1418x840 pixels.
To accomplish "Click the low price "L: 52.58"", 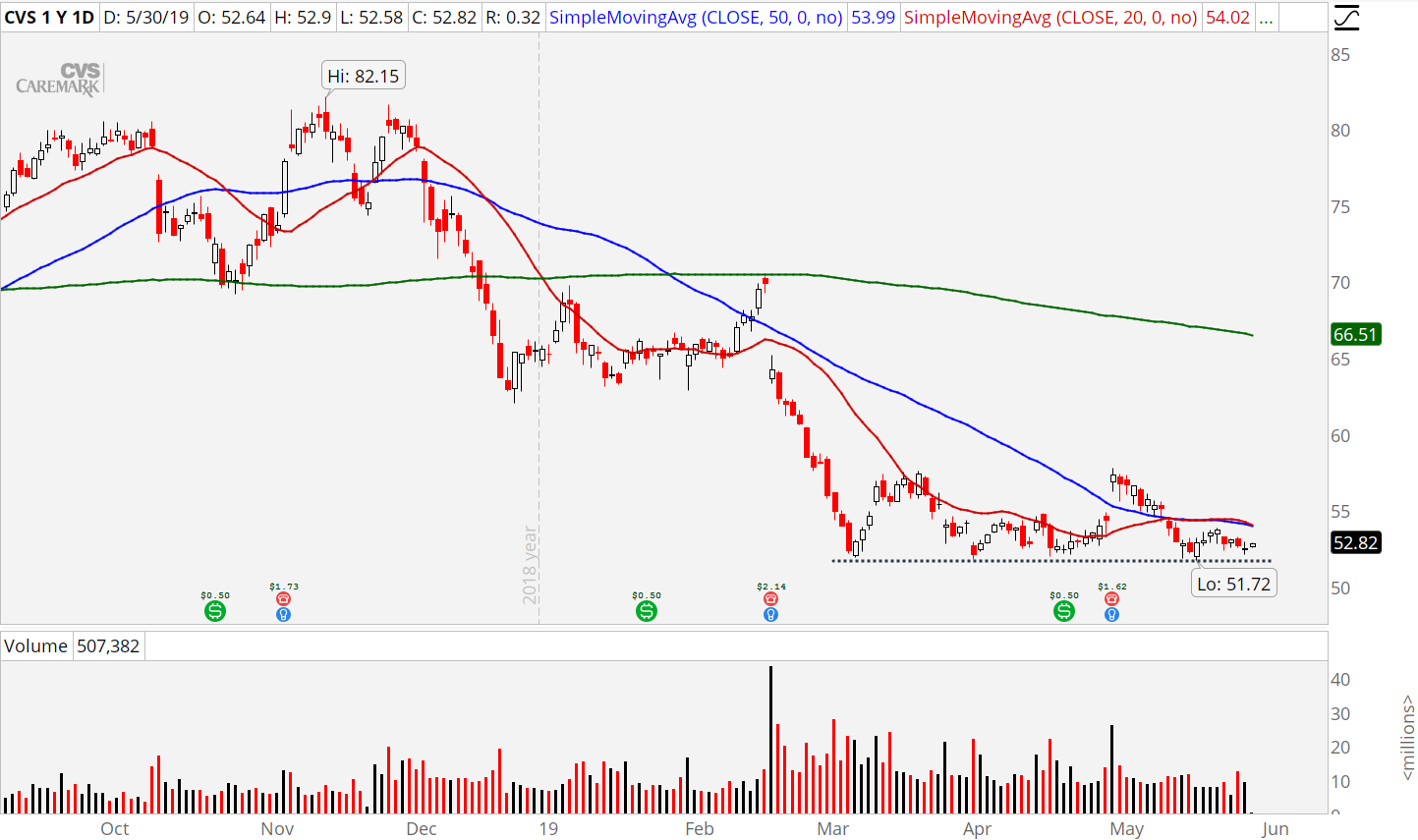I will click(x=372, y=18).
